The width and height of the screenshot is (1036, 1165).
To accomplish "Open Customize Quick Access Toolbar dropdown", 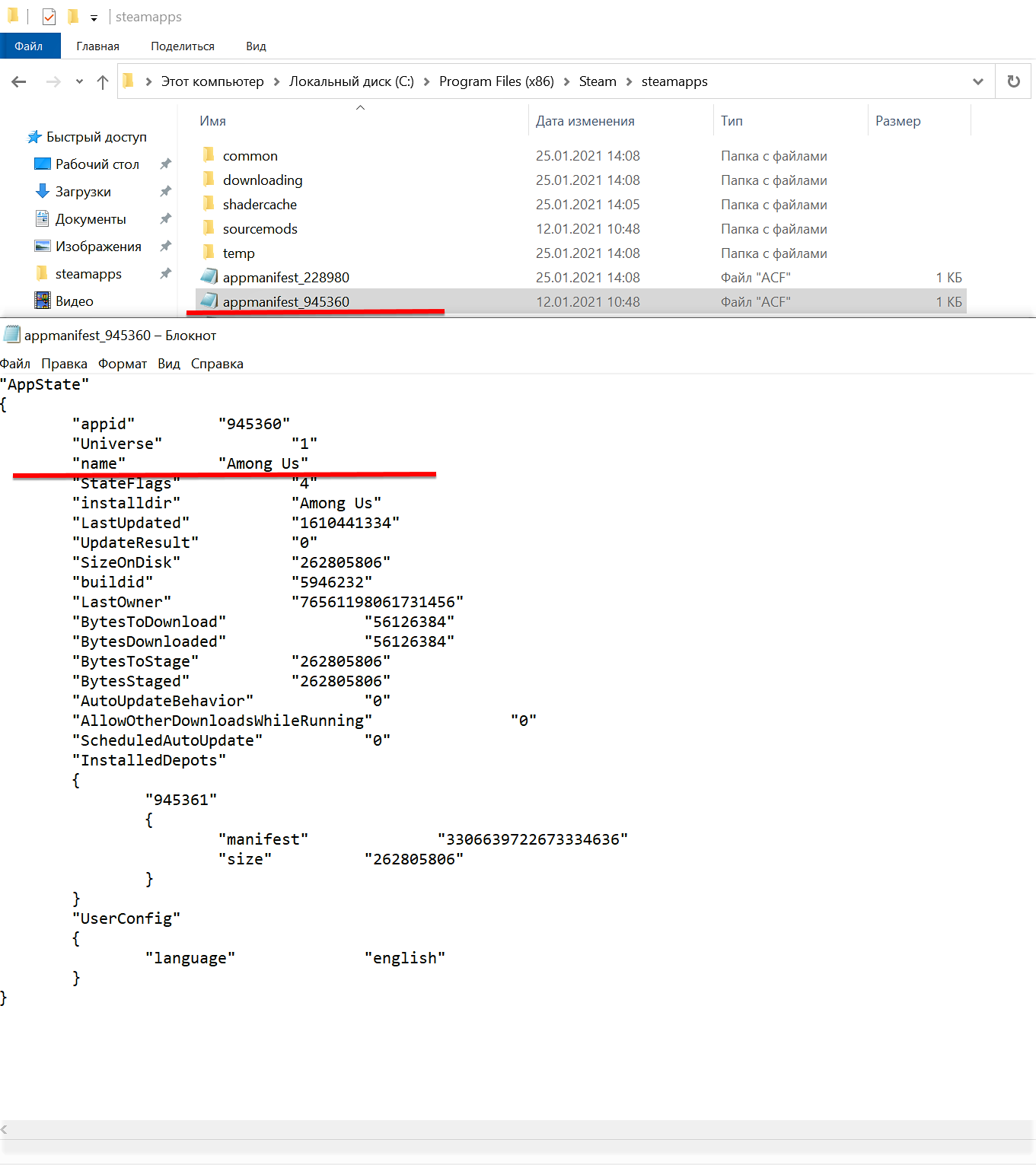I will coord(94,18).
